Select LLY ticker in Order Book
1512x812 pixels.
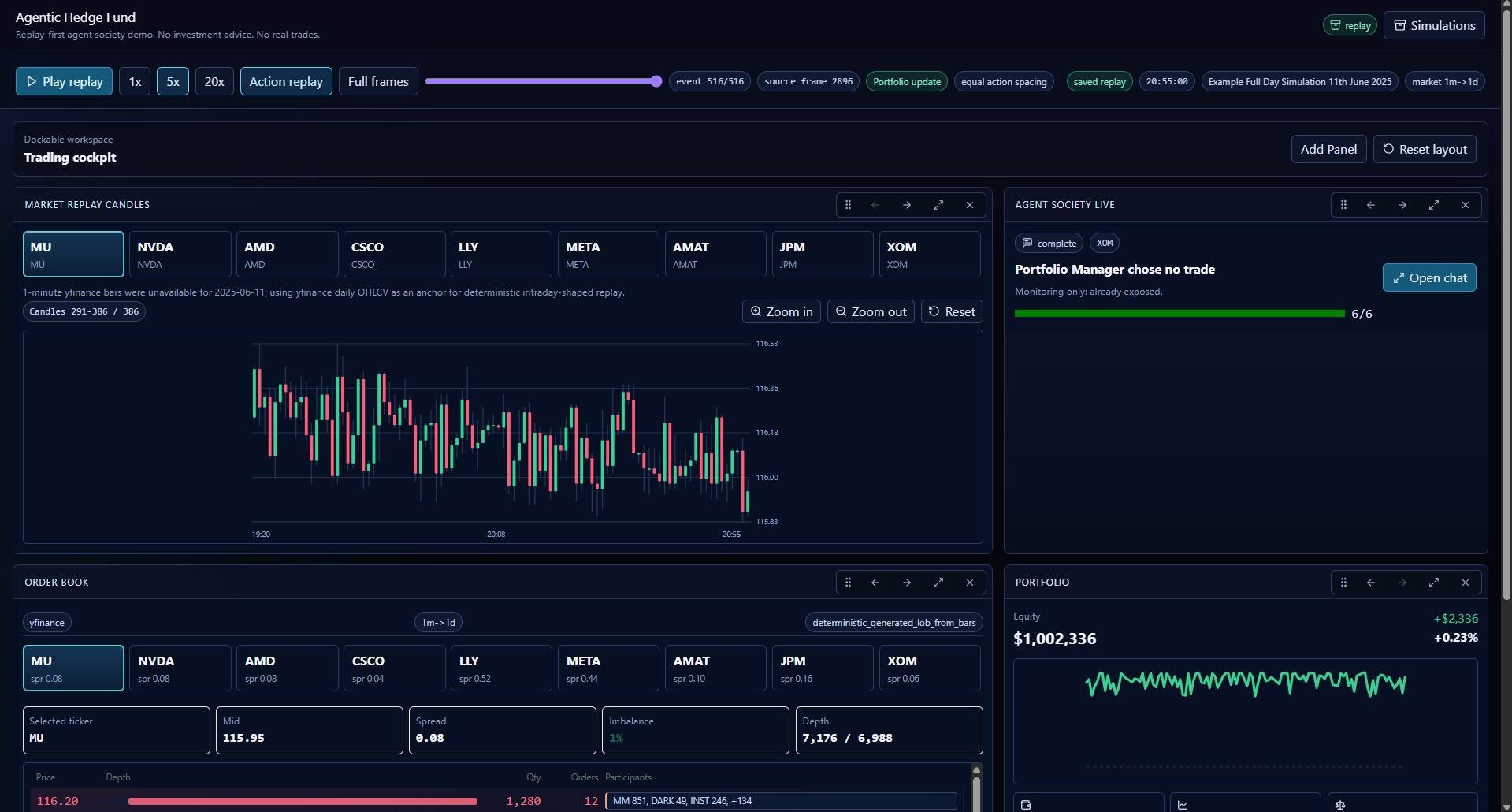[502, 668]
